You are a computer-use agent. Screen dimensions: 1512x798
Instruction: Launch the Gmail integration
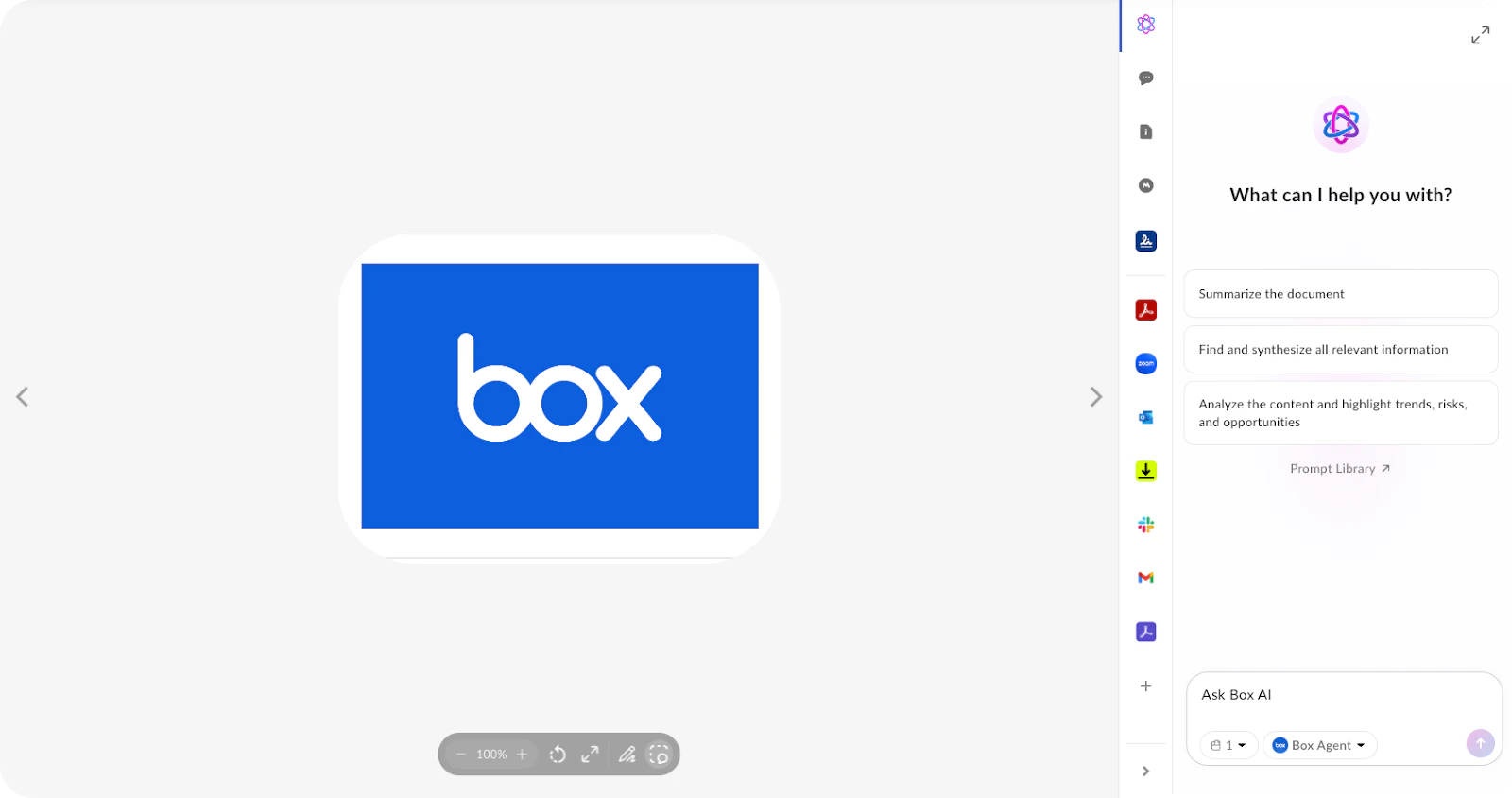1145,578
